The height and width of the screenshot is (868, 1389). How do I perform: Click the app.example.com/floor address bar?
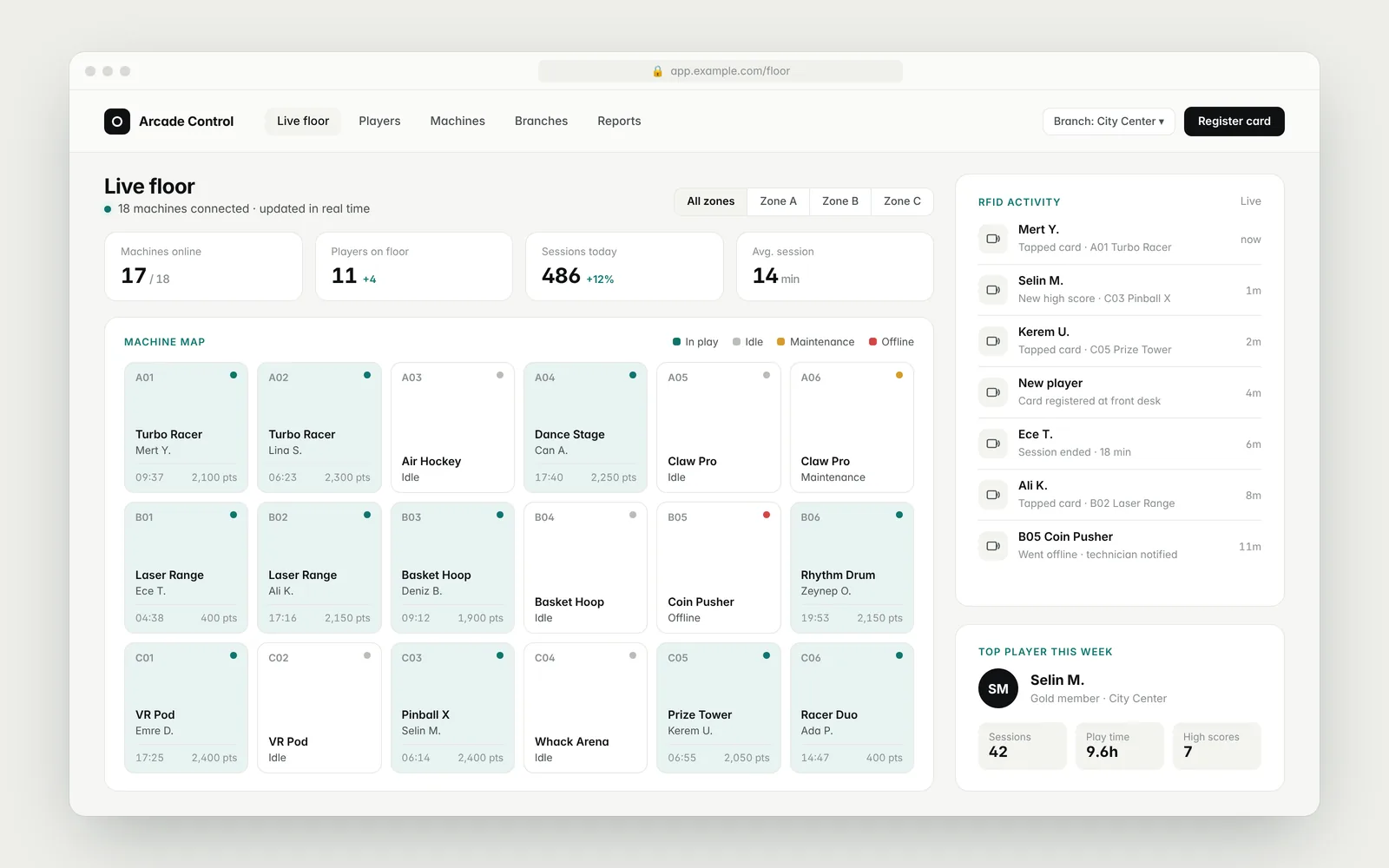click(721, 71)
